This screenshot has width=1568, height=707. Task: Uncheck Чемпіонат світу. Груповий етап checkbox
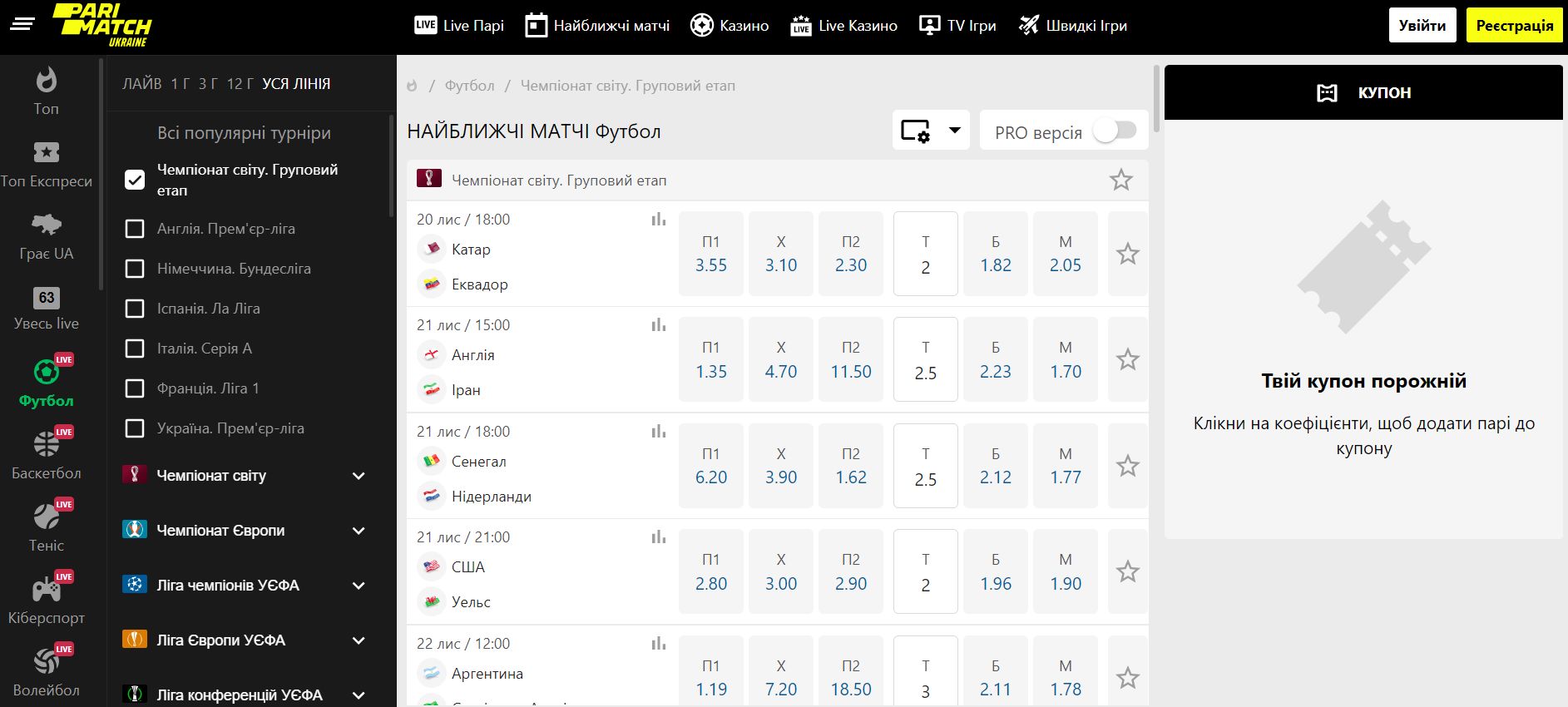[x=135, y=180]
